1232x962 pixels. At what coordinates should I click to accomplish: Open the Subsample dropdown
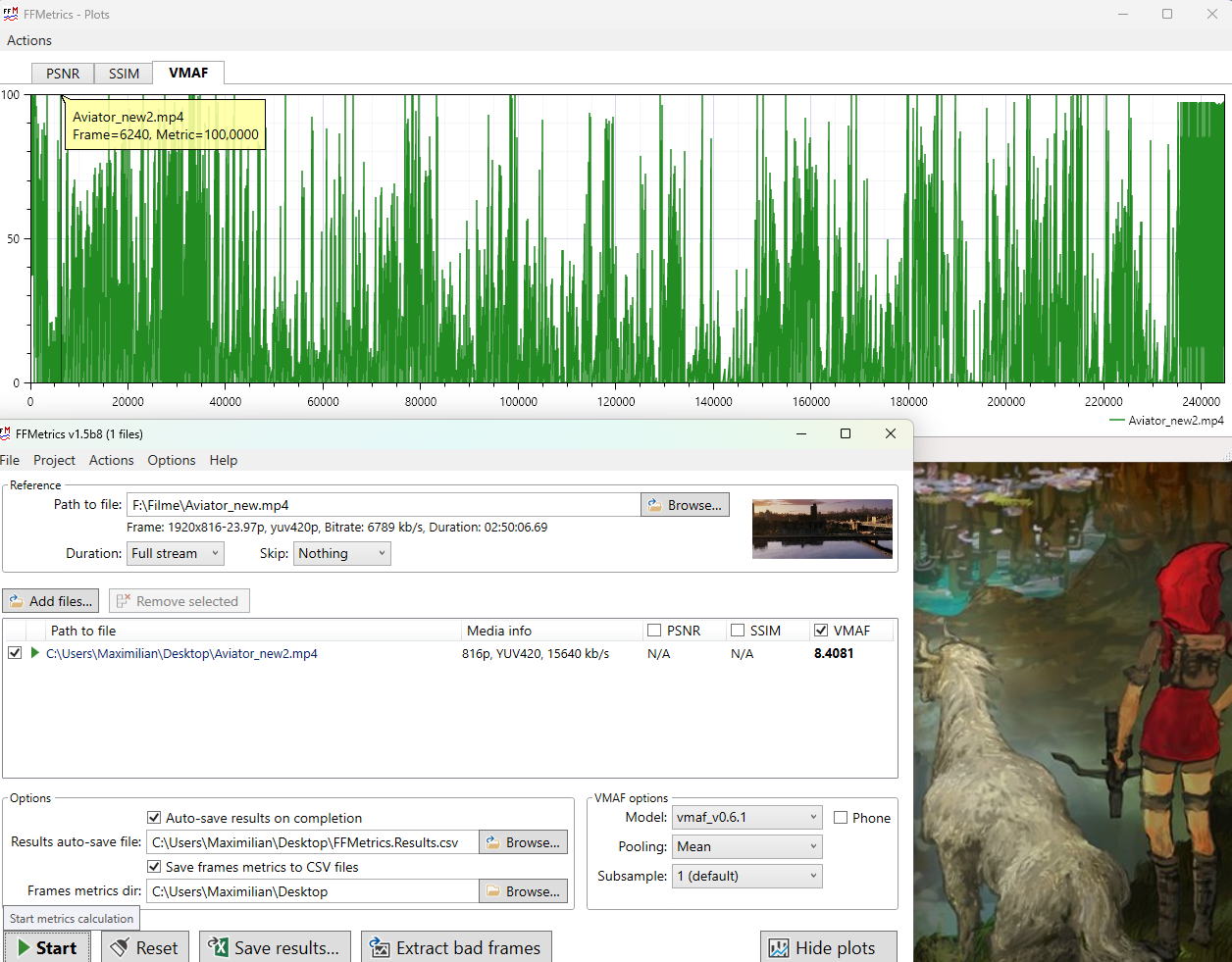point(747,876)
